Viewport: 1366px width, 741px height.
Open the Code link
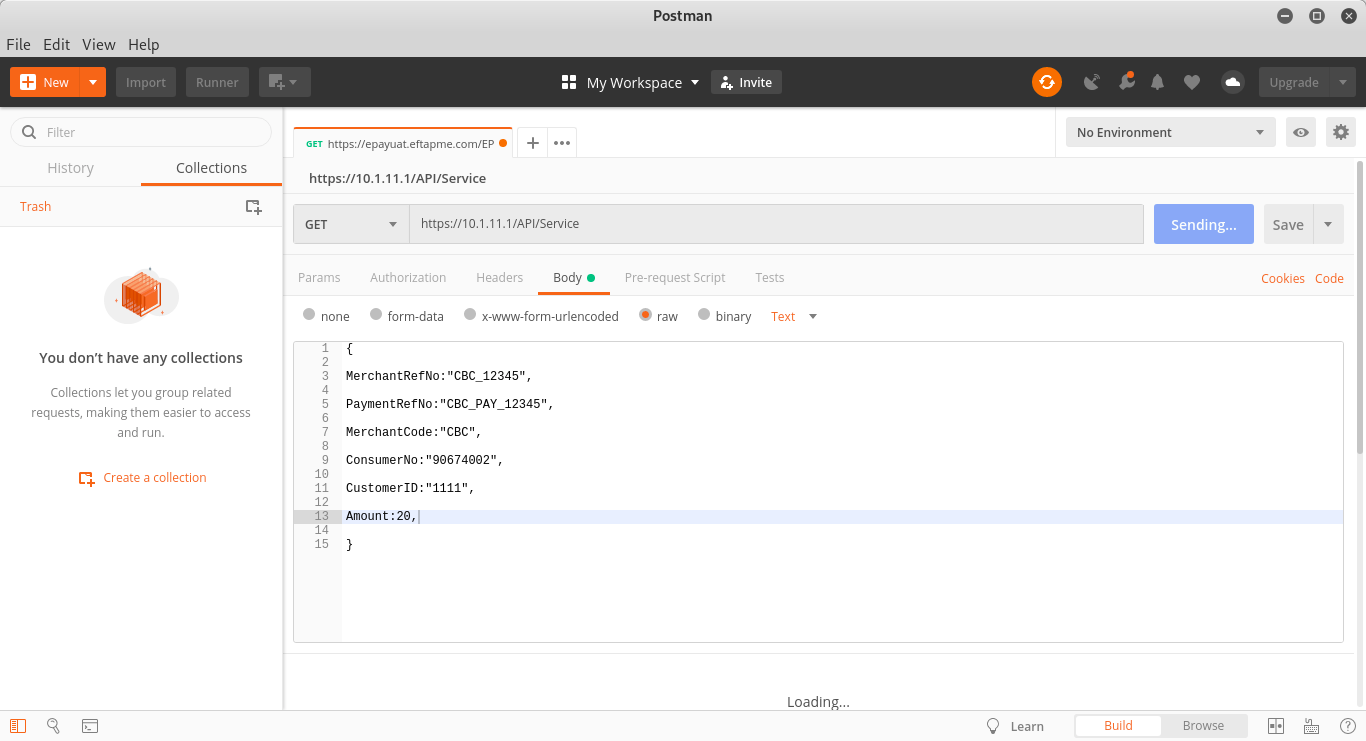(x=1329, y=278)
